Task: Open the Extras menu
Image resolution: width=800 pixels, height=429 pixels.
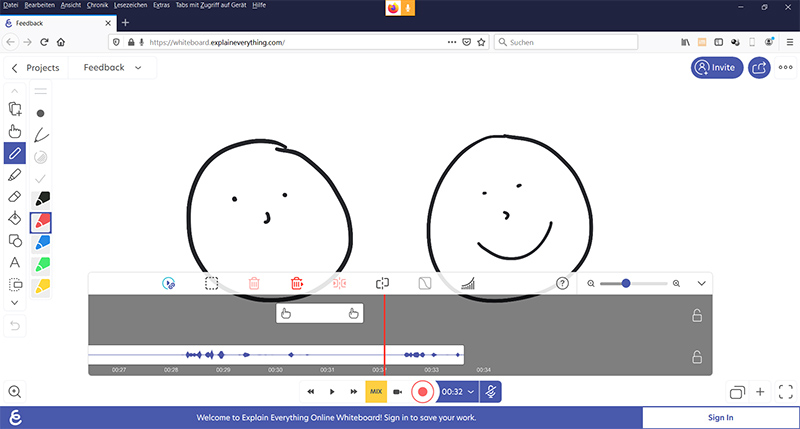Action: (161, 5)
